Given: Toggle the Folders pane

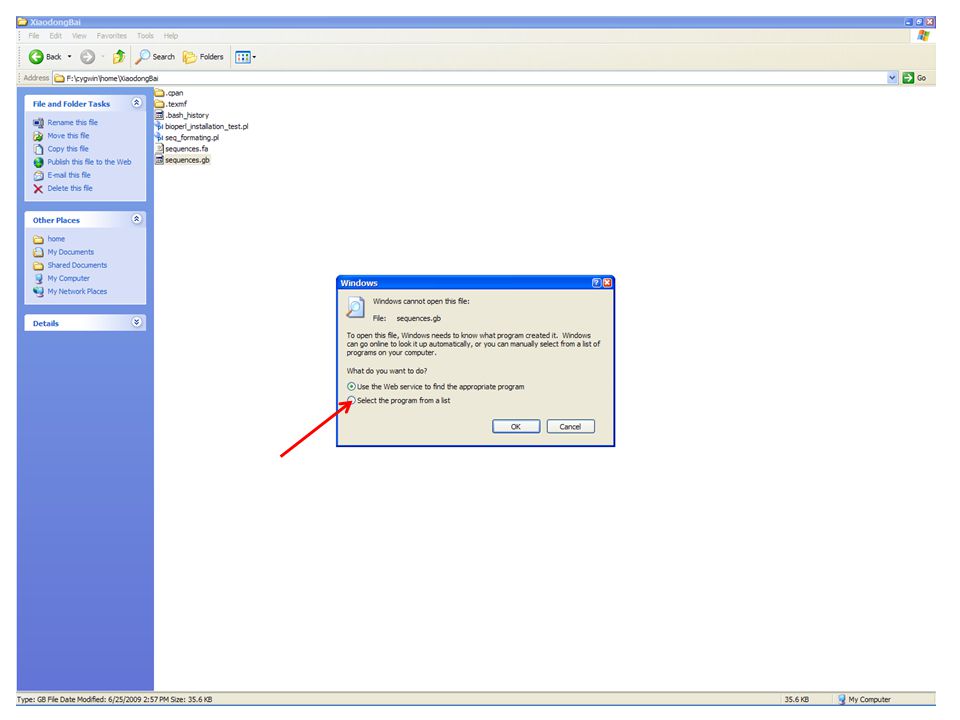Looking at the screenshot, I should point(203,57).
